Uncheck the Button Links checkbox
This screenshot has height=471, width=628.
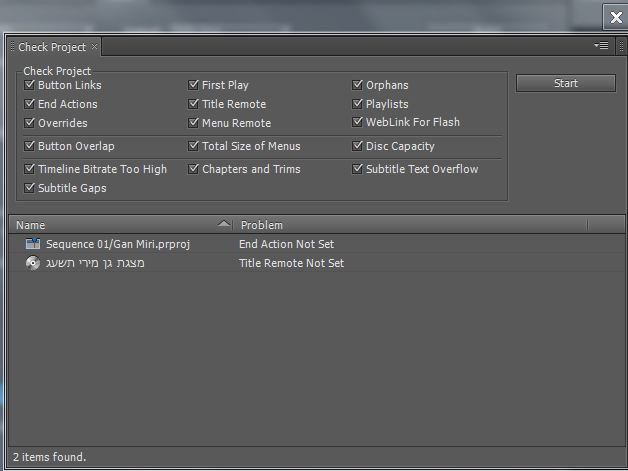pyautogui.click(x=29, y=85)
